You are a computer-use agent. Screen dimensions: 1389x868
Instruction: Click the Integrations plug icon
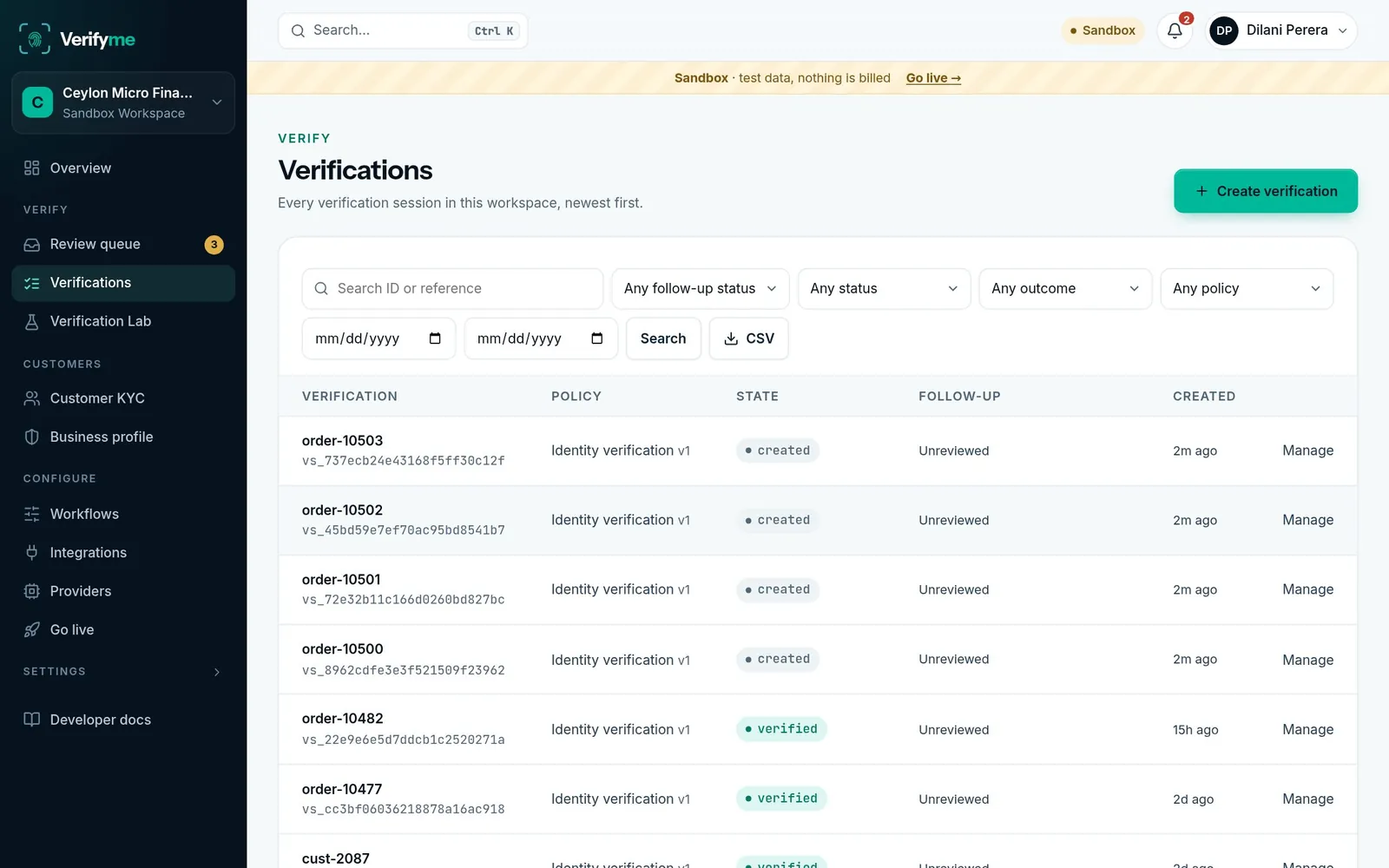click(32, 552)
